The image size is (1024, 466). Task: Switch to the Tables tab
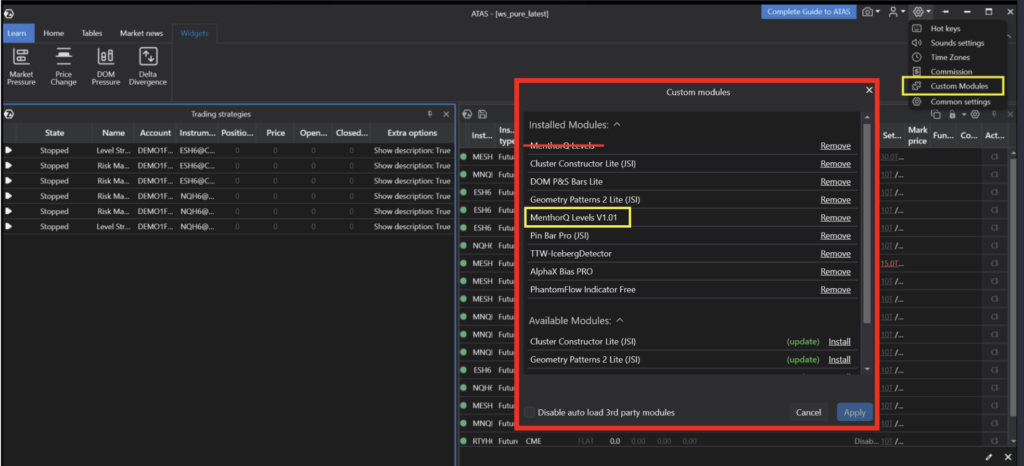point(91,33)
